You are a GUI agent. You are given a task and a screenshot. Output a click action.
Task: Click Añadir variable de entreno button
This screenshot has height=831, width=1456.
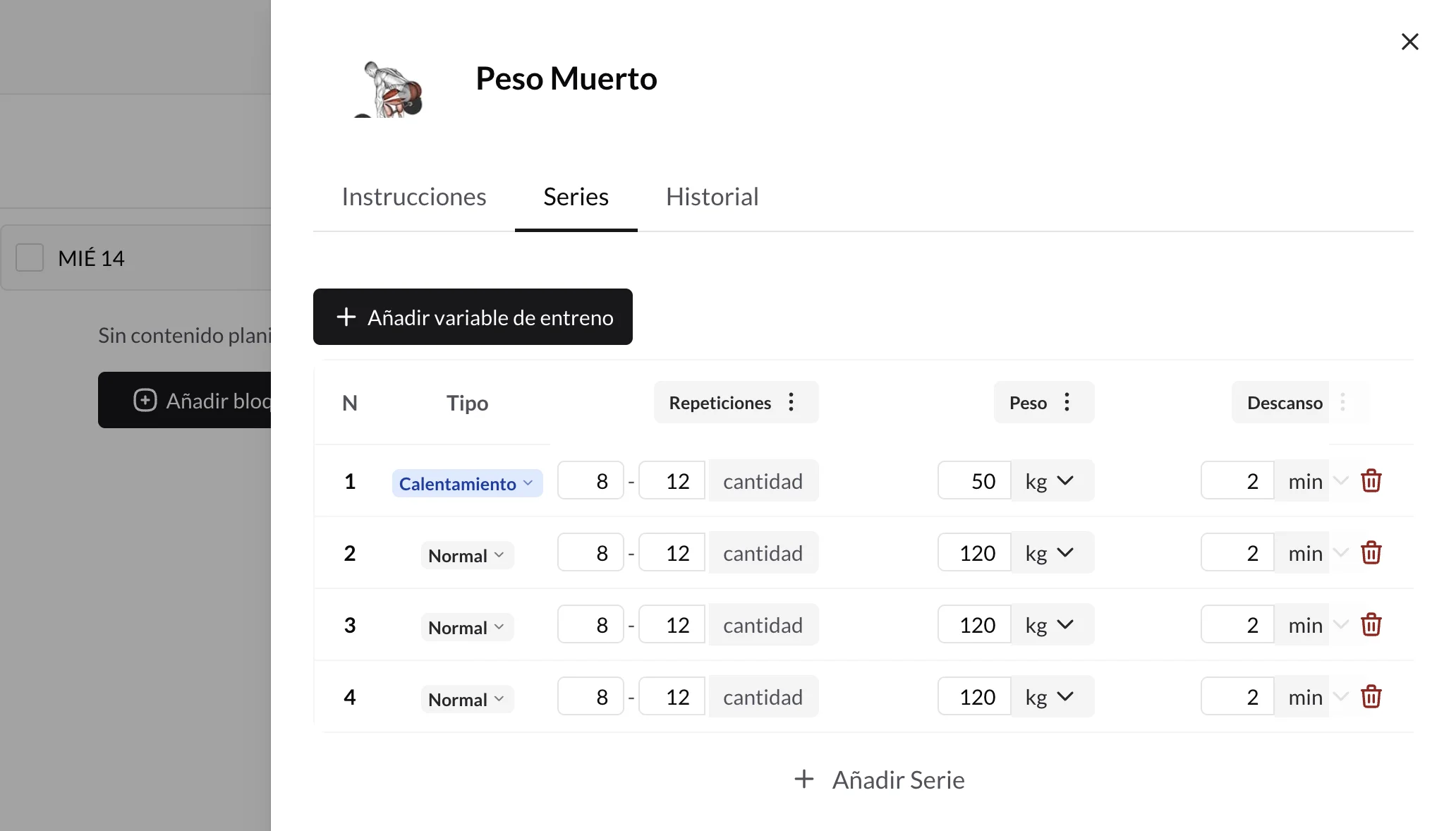point(473,317)
